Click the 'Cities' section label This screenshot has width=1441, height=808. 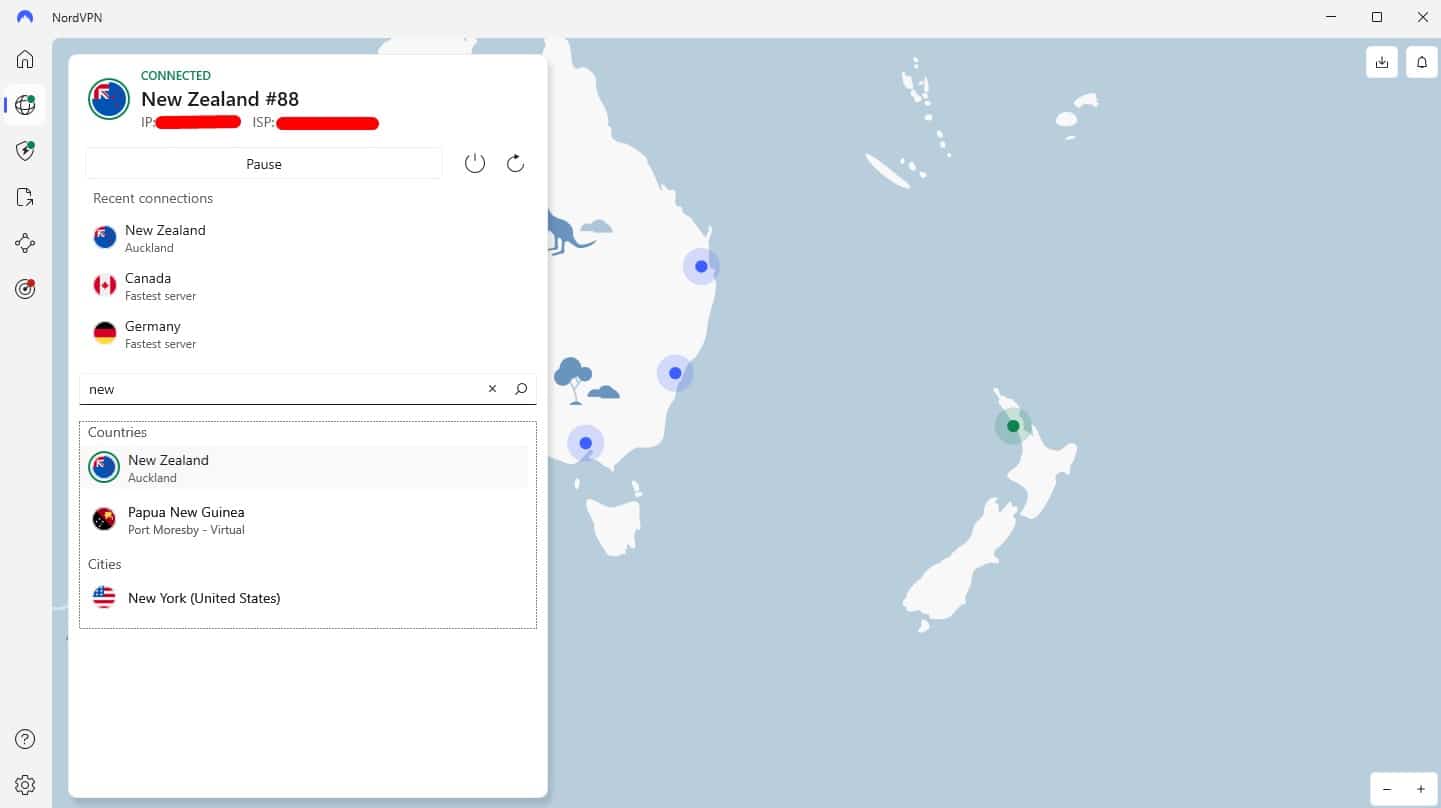pos(104,564)
